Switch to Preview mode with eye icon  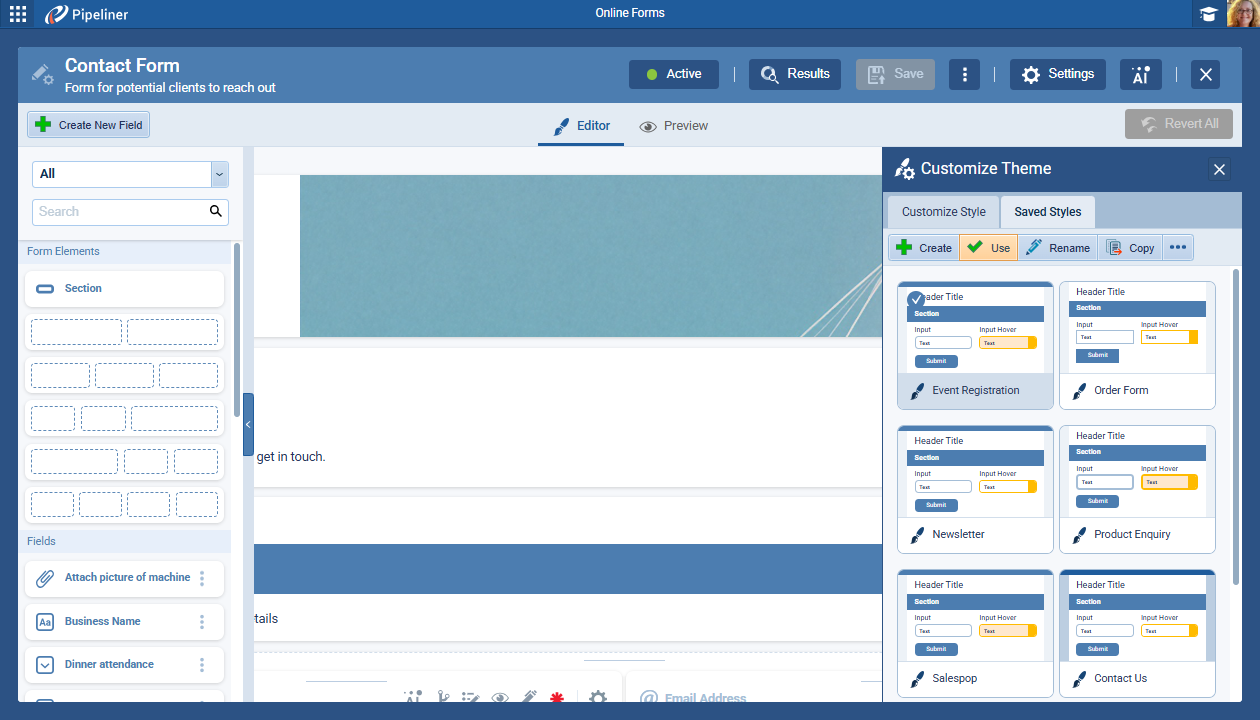pyautogui.click(x=673, y=126)
